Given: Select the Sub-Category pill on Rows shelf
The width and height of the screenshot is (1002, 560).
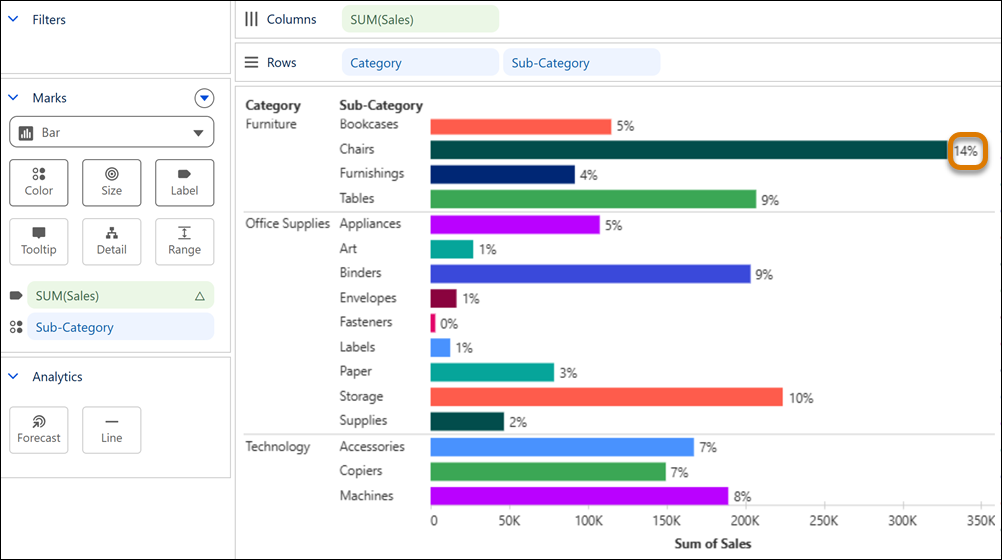Looking at the screenshot, I should (x=582, y=63).
